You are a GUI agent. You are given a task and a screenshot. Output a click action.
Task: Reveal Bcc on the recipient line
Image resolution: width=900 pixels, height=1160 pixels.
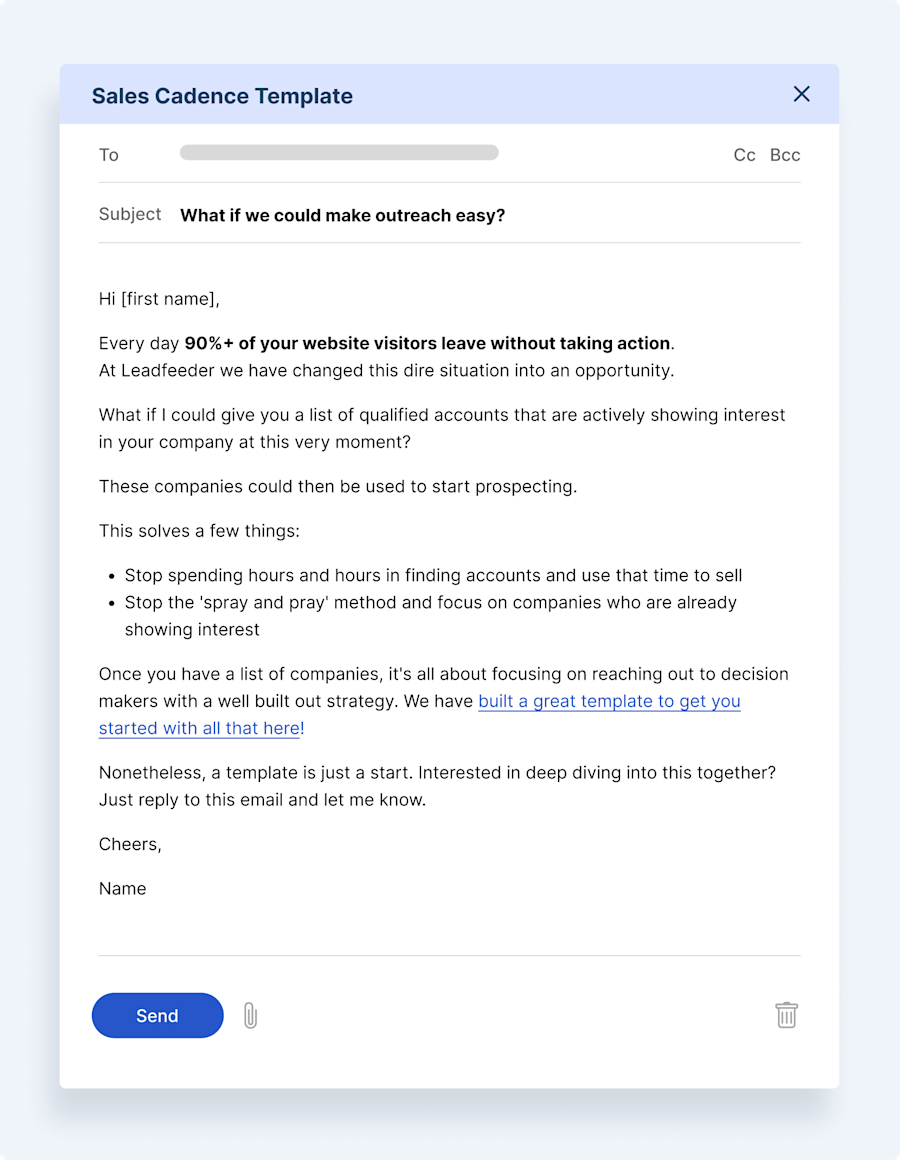pyautogui.click(x=785, y=155)
